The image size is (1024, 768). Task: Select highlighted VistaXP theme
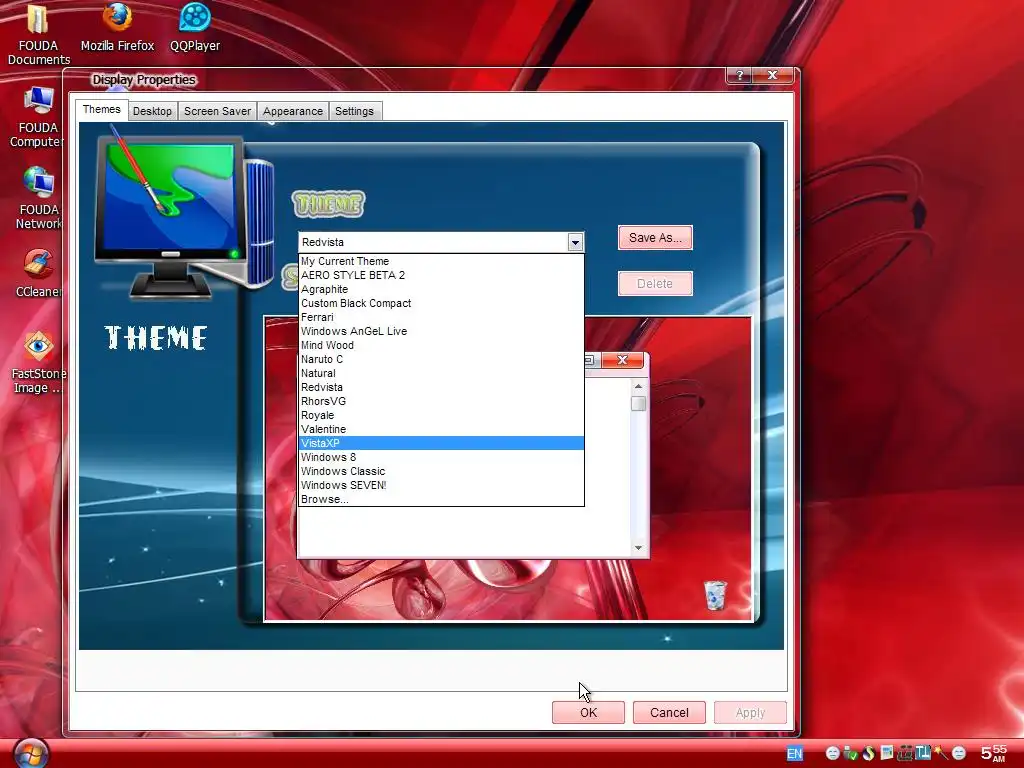pos(441,443)
